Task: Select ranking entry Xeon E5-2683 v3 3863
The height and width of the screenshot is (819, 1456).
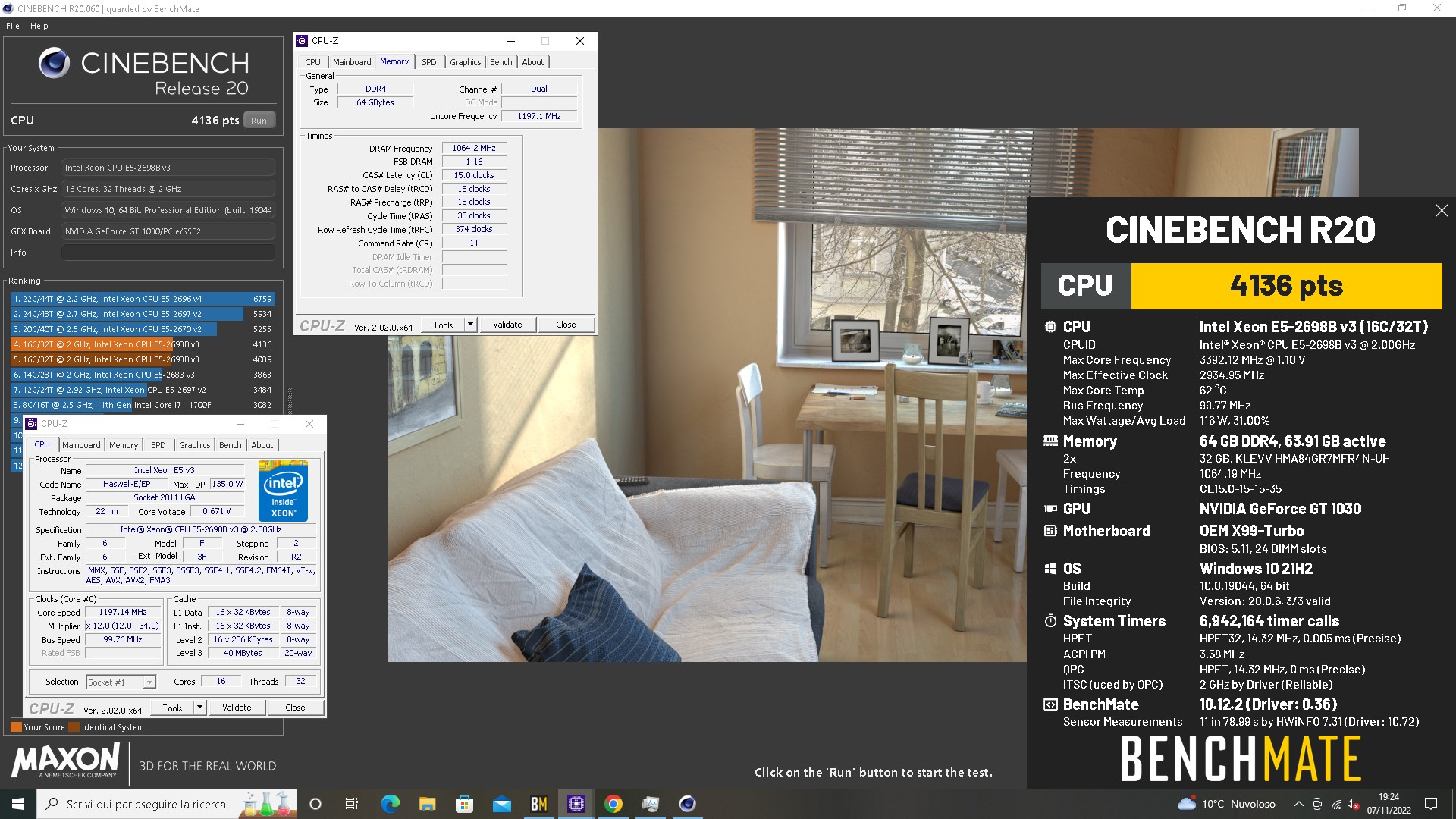Action: pos(143,375)
